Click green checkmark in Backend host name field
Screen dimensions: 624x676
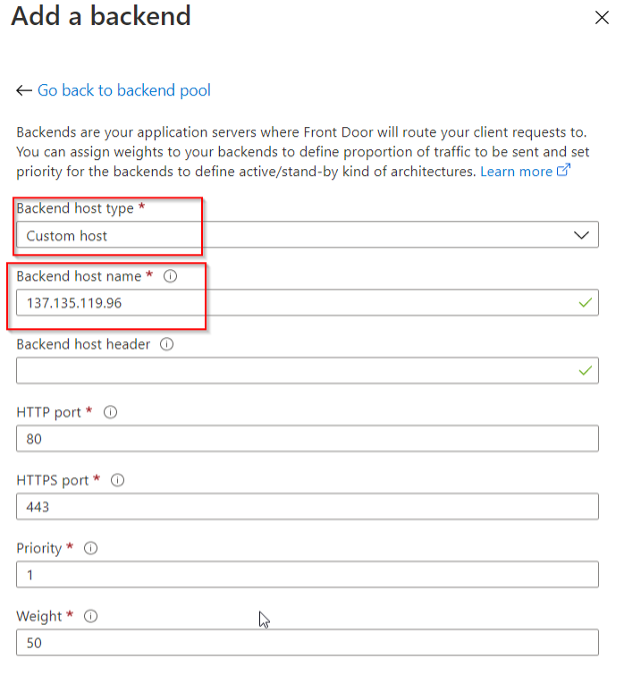[x=585, y=303]
